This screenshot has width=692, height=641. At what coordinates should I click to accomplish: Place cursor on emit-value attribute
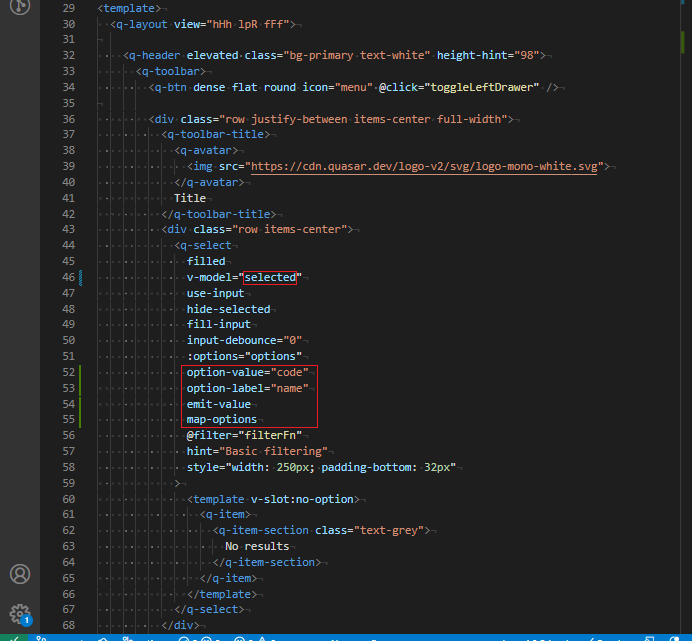[218, 404]
